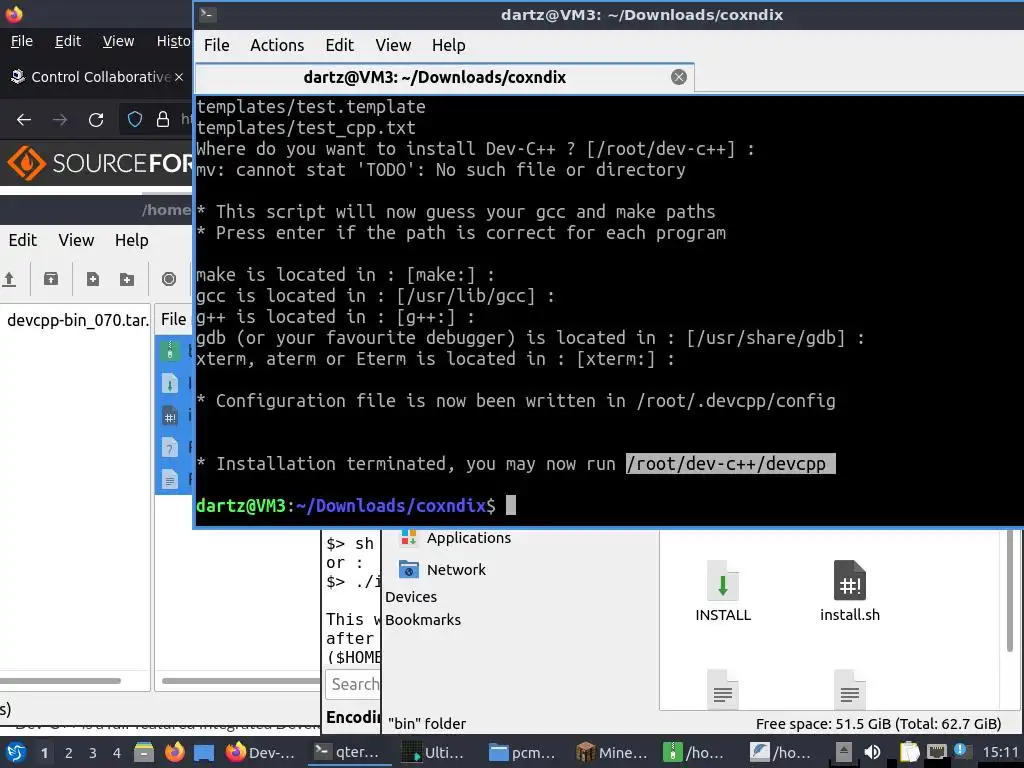Reload the Firefox page
1024x768 pixels.
(x=96, y=120)
